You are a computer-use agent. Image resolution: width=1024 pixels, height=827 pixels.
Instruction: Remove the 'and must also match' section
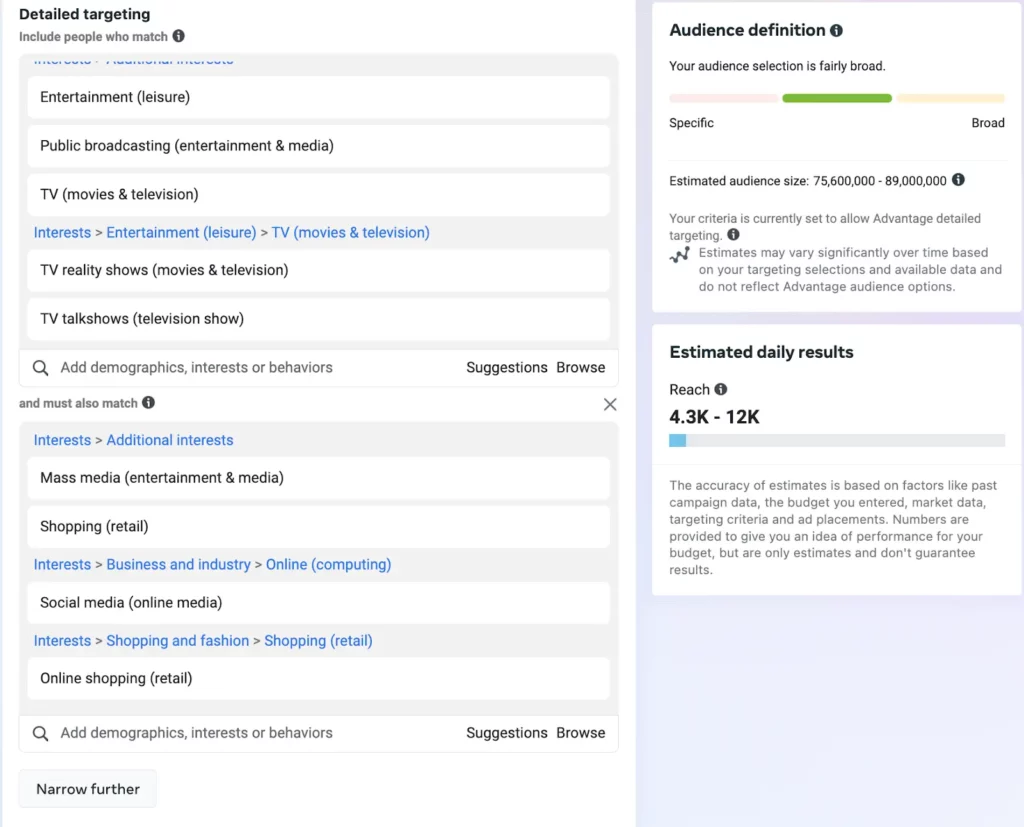[610, 404]
